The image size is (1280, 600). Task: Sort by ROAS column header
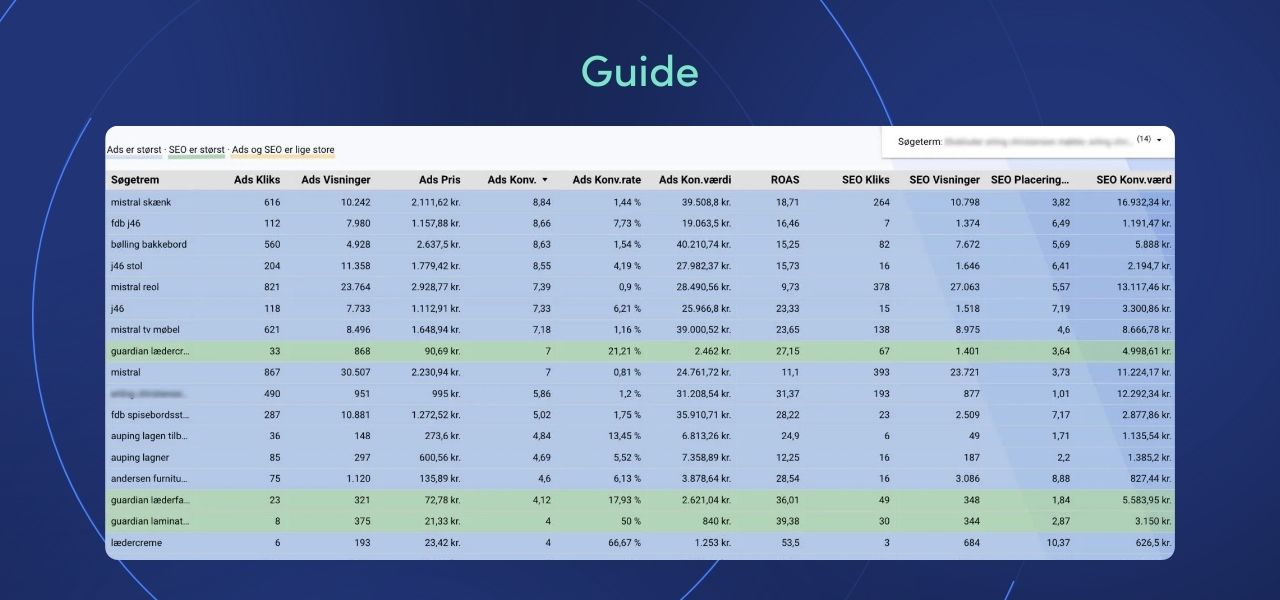(x=785, y=180)
